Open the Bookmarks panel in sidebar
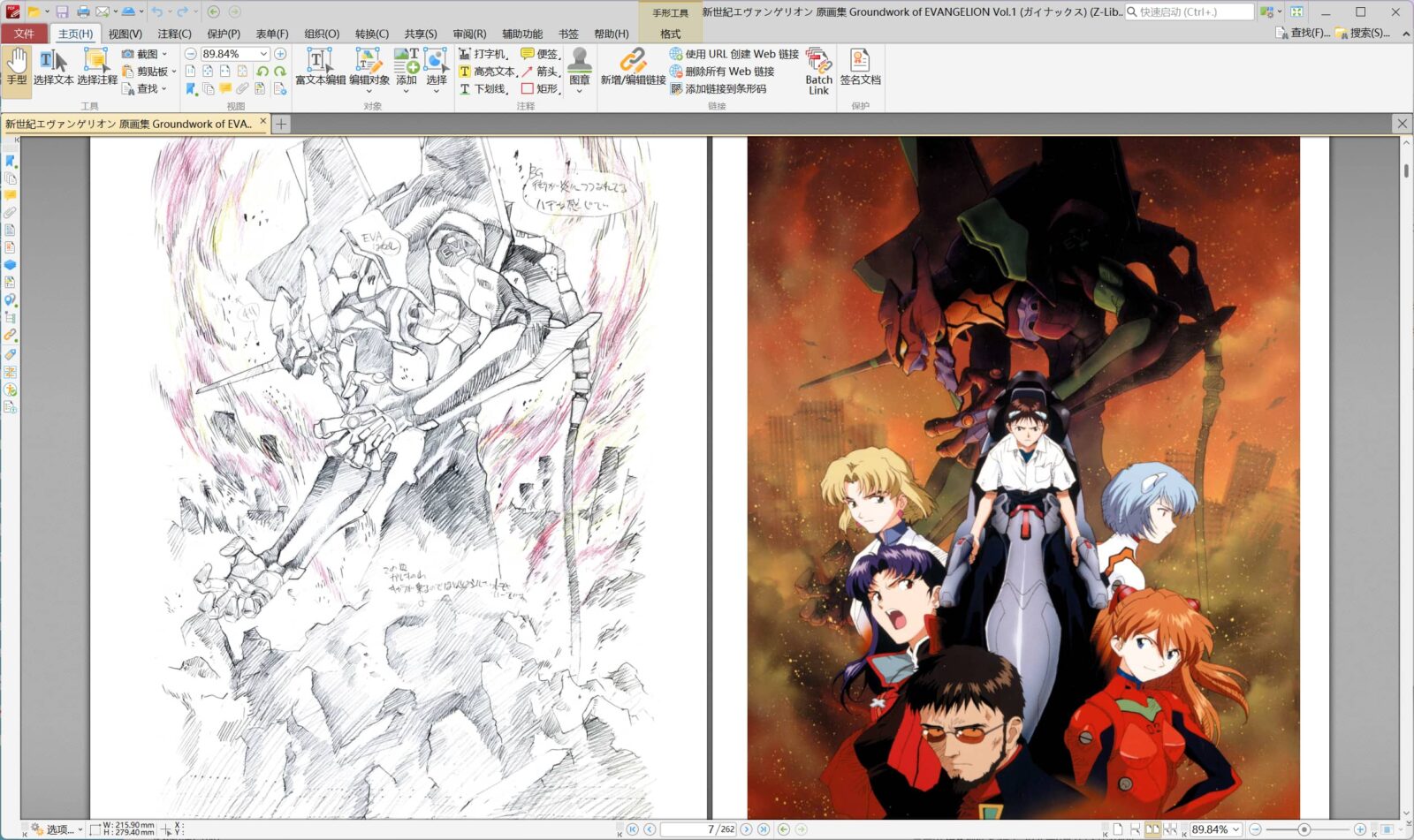 (10, 161)
